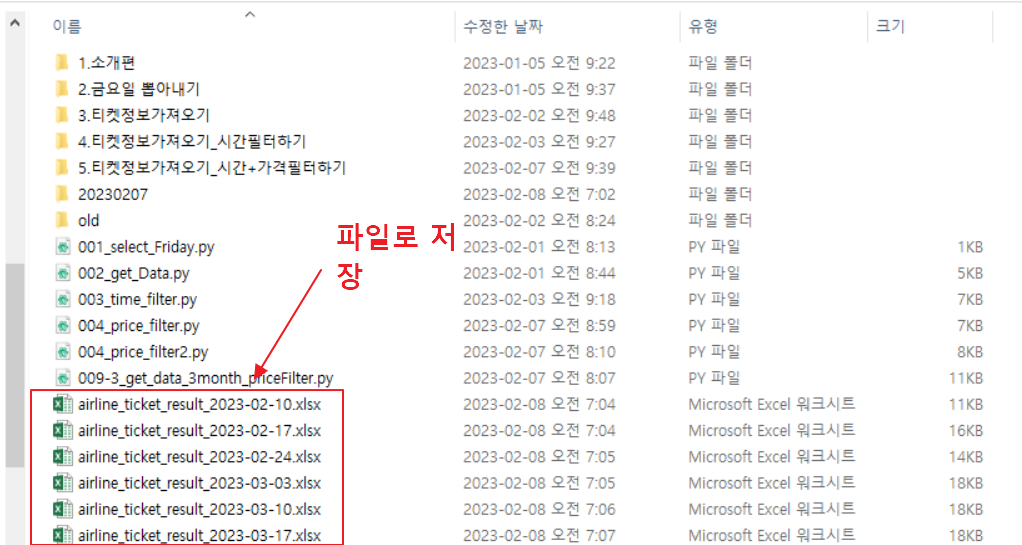Select the 5.티켓정보가져오기_시간+가격필터하기 folder name
Screen dimensions: 1022x545
(212, 168)
